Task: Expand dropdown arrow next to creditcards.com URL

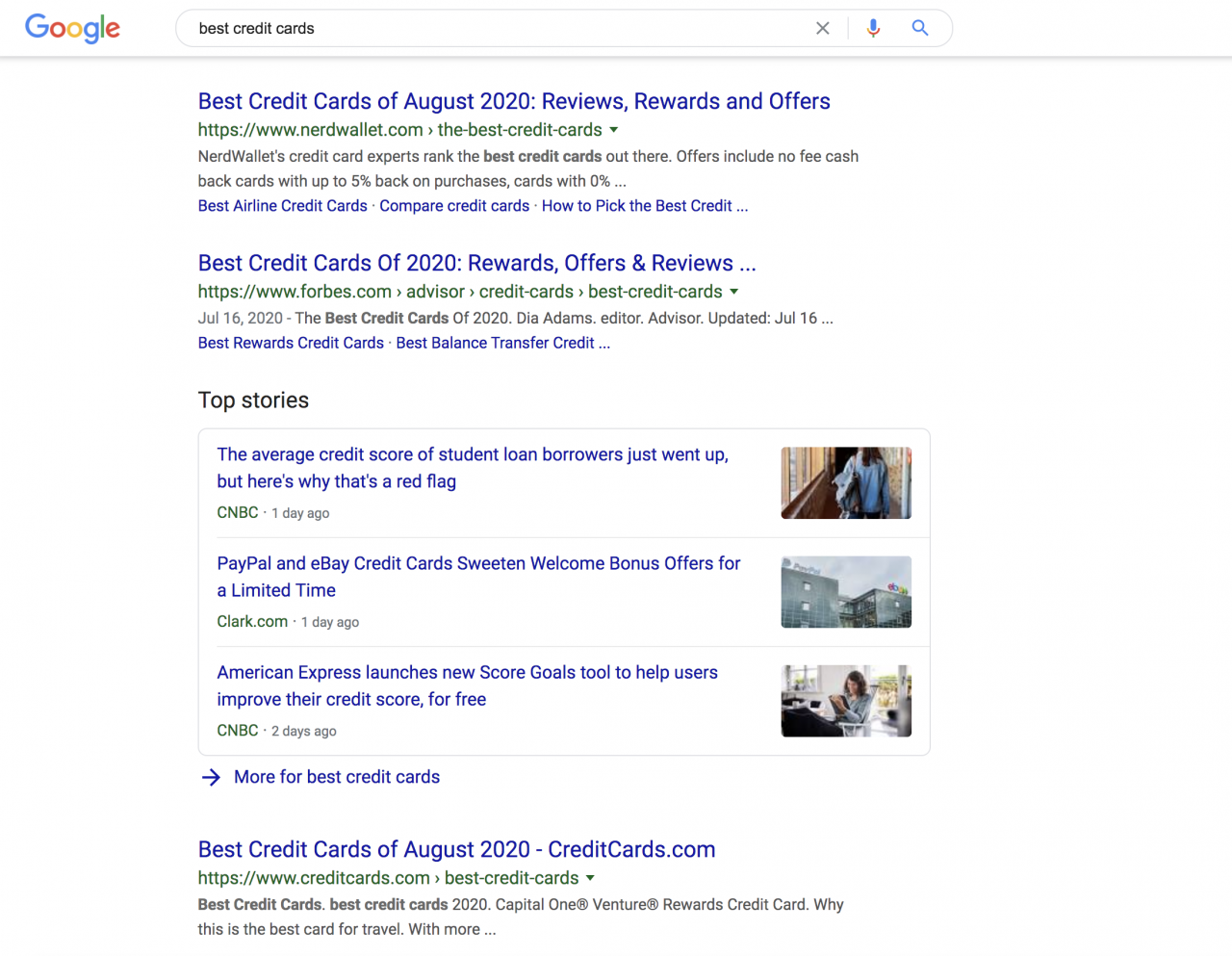Action: pyautogui.click(x=590, y=878)
